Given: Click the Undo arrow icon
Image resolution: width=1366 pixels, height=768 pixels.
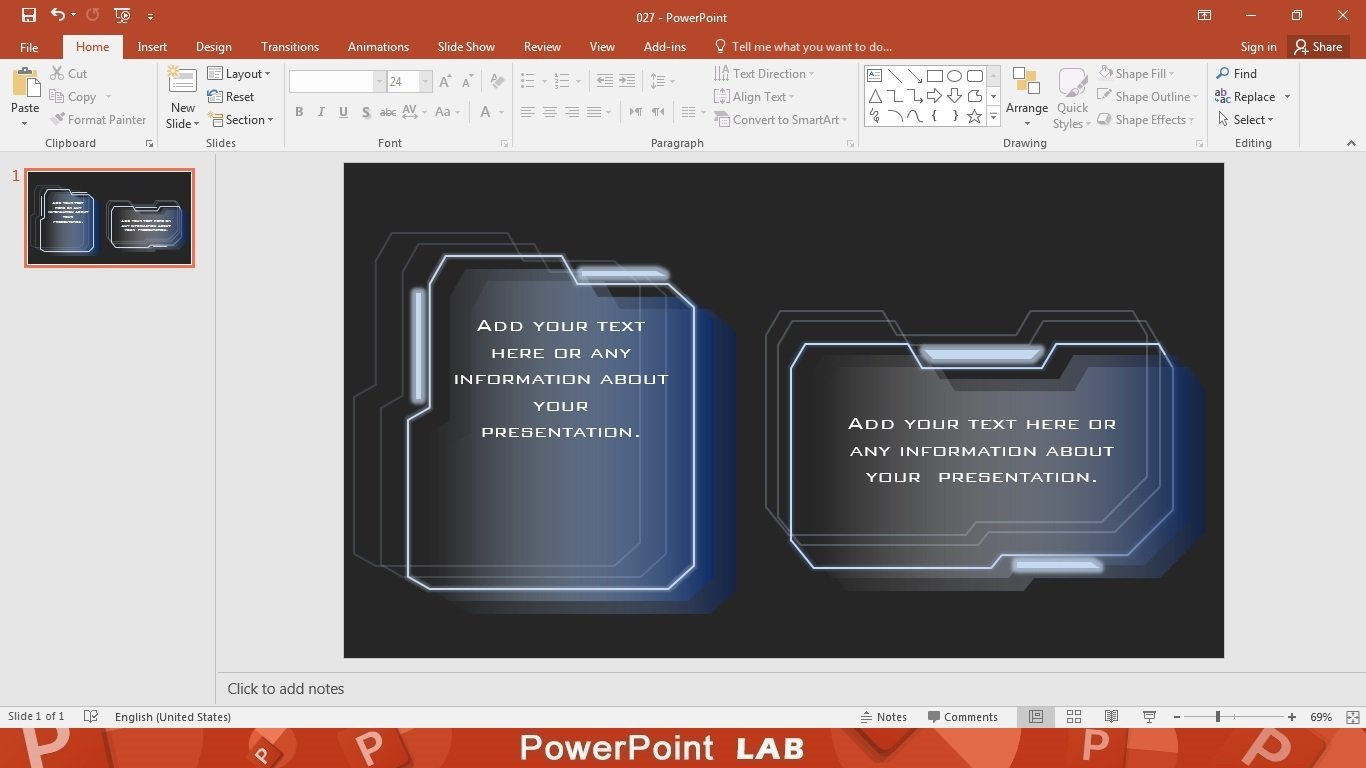Looking at the screenshot, I should click(x=58, y=15).
